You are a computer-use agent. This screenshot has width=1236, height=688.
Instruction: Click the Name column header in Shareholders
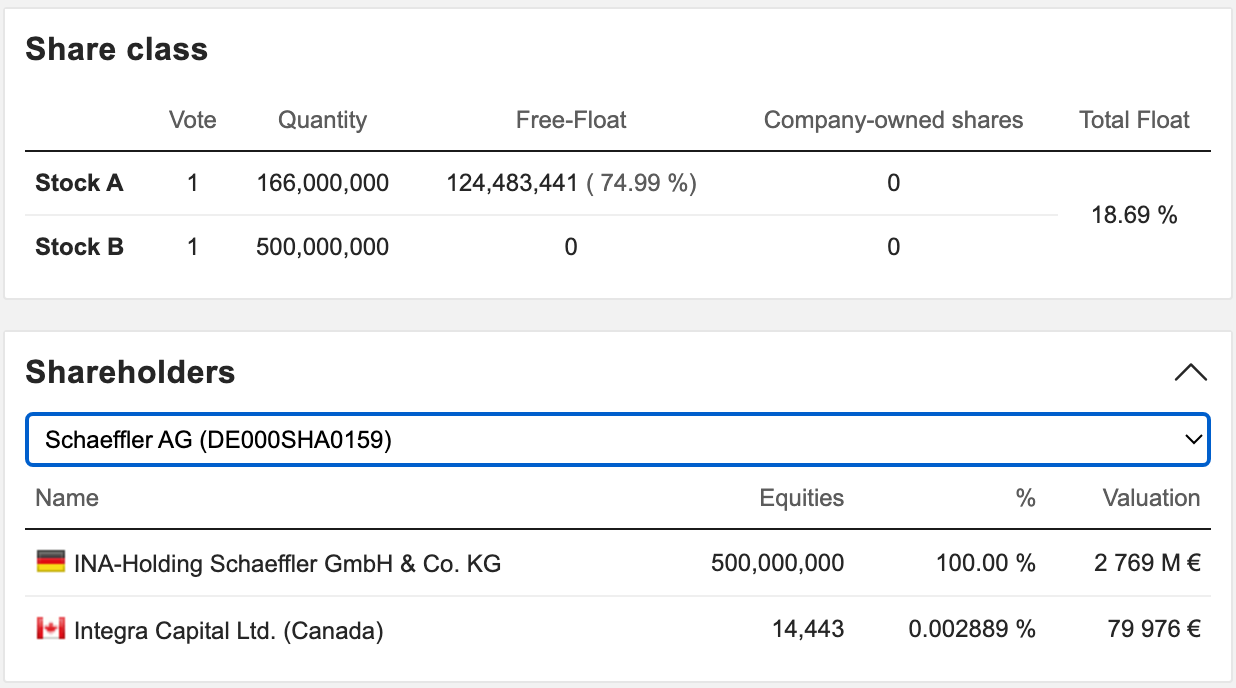pos(67,498)
